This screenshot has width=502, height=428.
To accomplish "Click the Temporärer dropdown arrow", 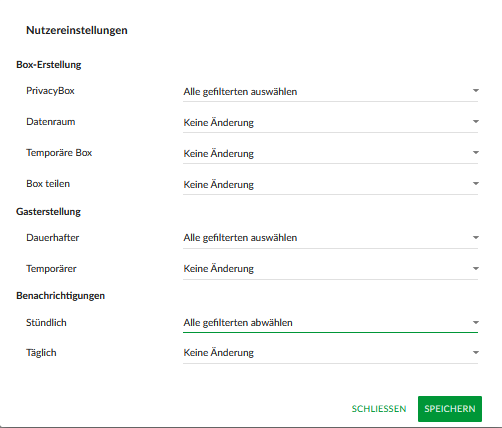I will coord(476,269).
